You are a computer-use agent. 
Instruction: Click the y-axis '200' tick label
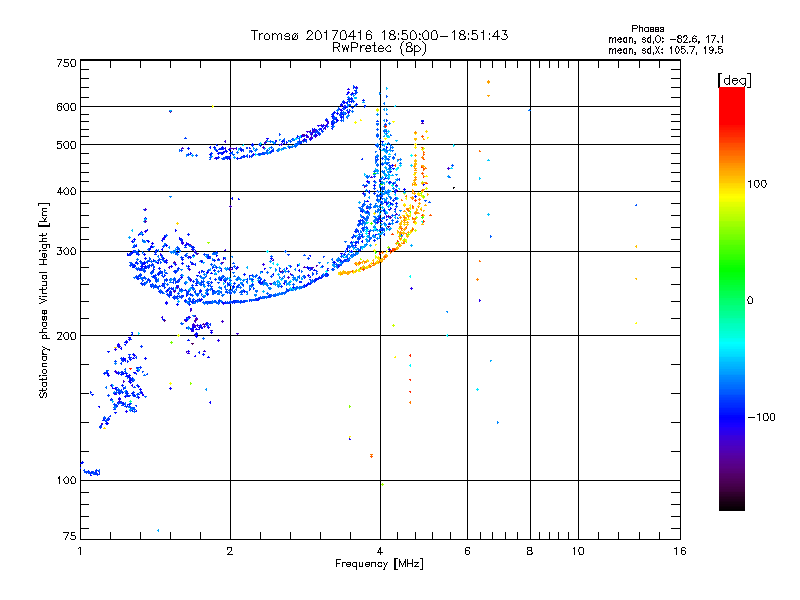(67, 336)
